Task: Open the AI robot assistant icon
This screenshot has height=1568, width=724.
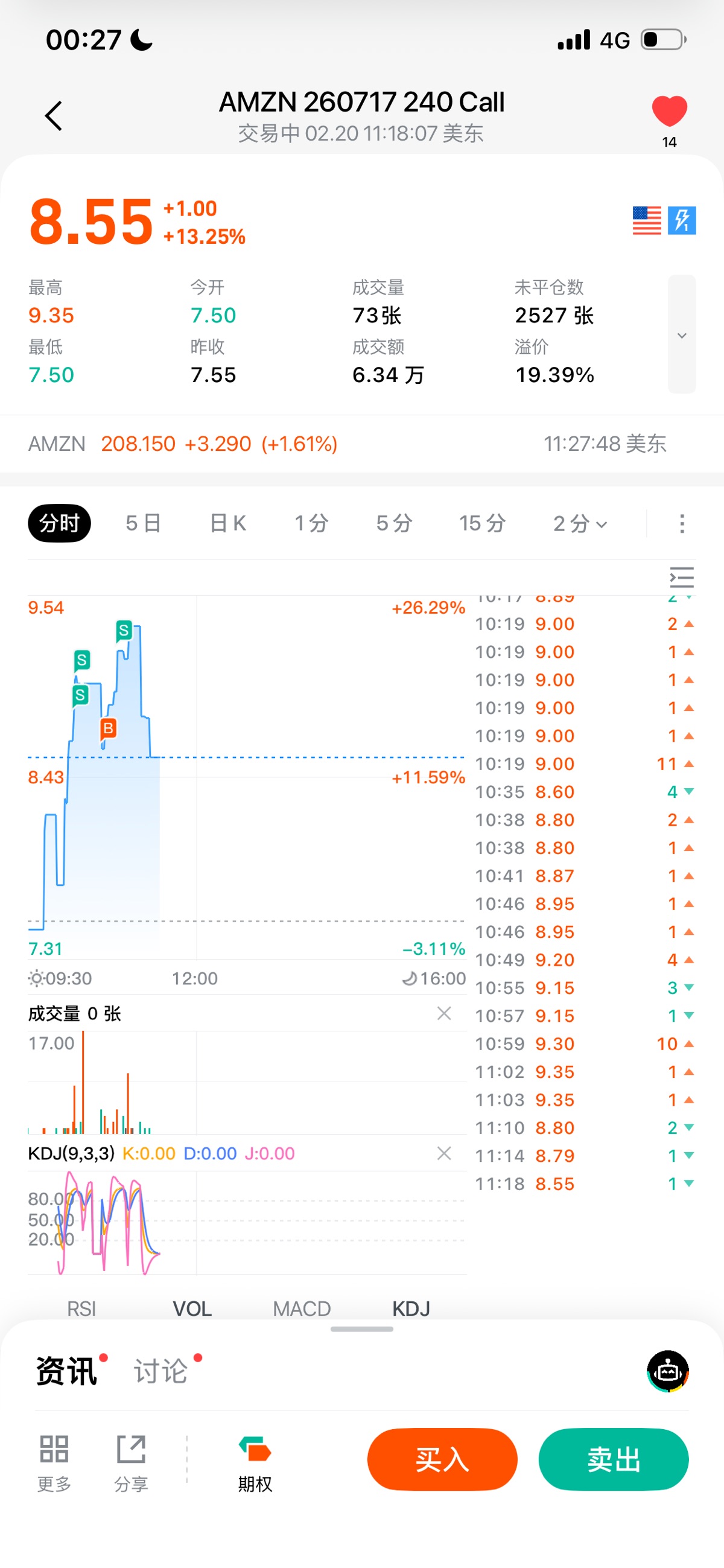Action: click(x=667, y=1371)
